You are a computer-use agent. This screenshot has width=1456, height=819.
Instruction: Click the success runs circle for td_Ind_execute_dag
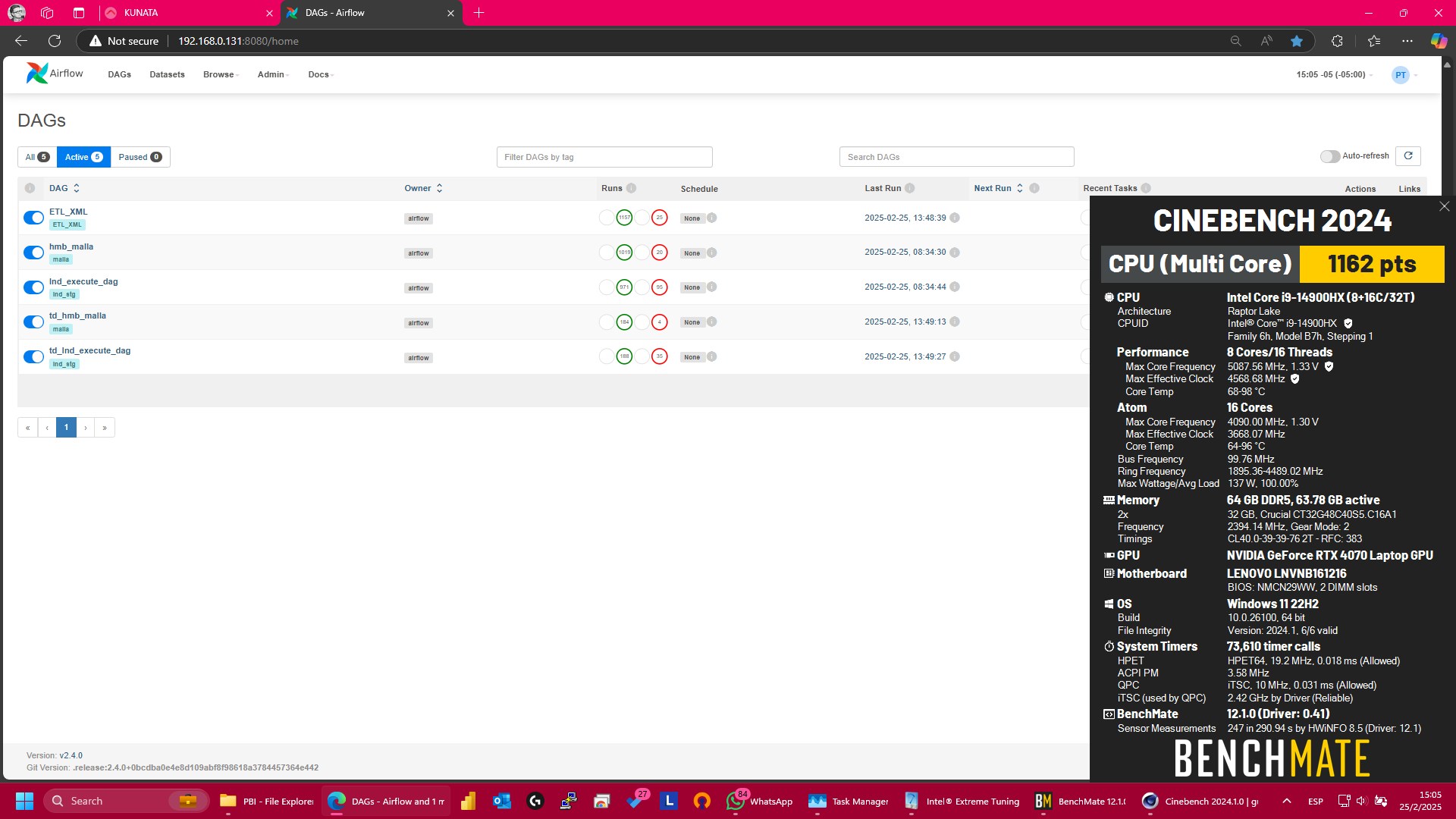tap(624, 356)
